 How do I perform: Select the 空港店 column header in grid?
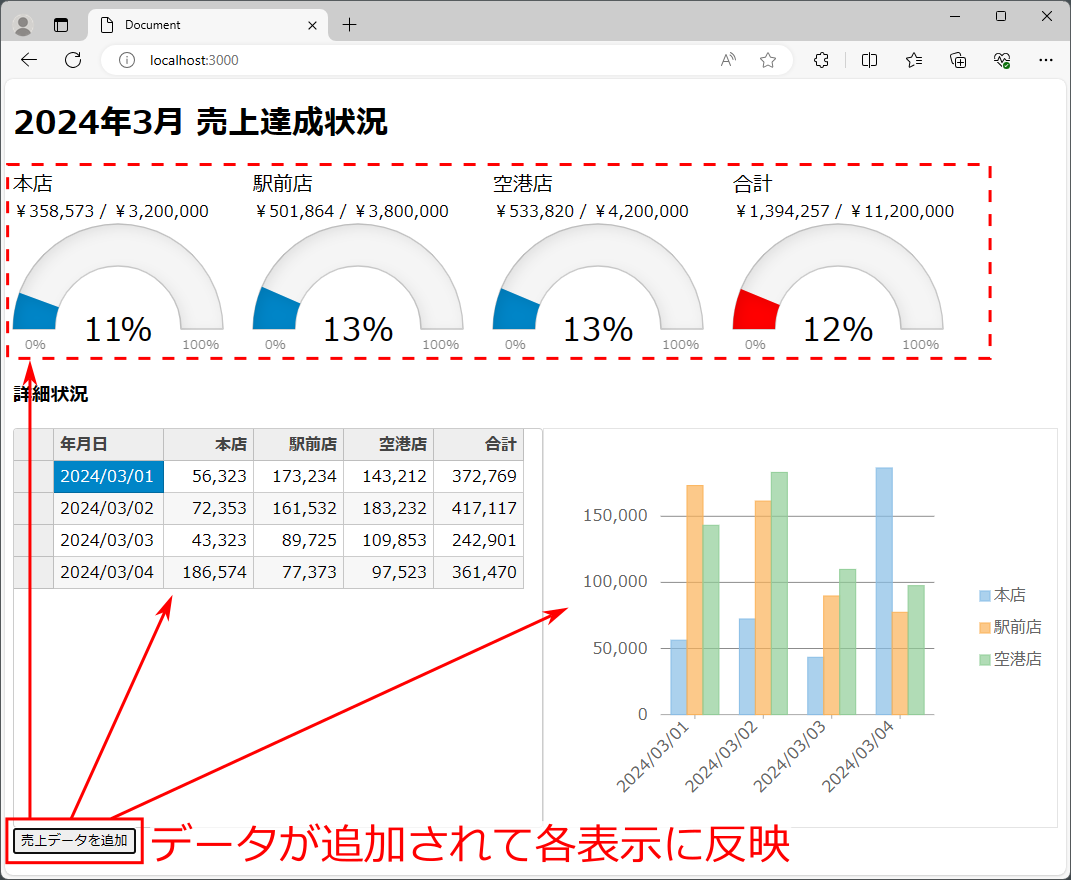(389, 445)
